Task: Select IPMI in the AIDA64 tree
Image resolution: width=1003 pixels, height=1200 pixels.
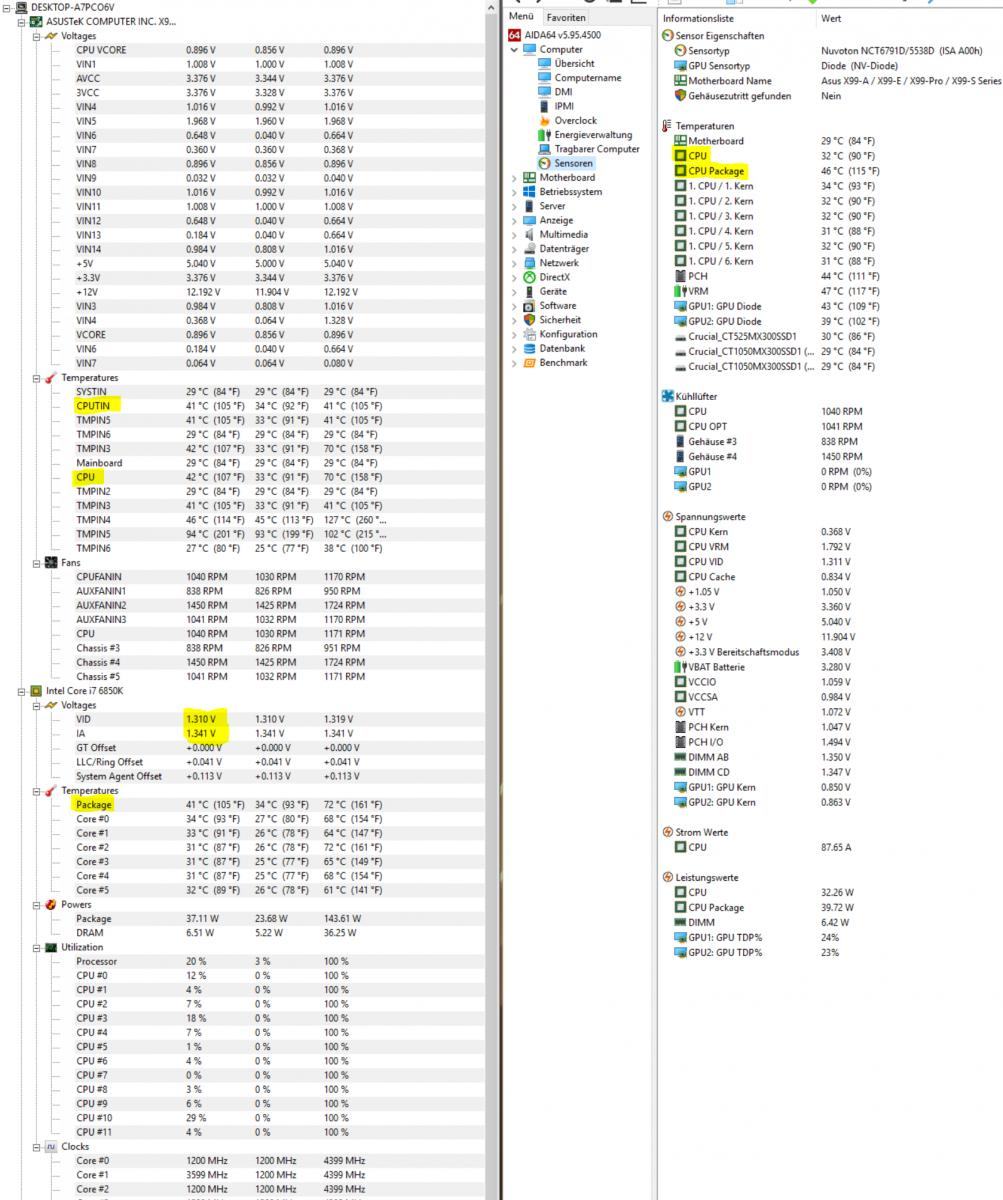Action: (565, 106)
